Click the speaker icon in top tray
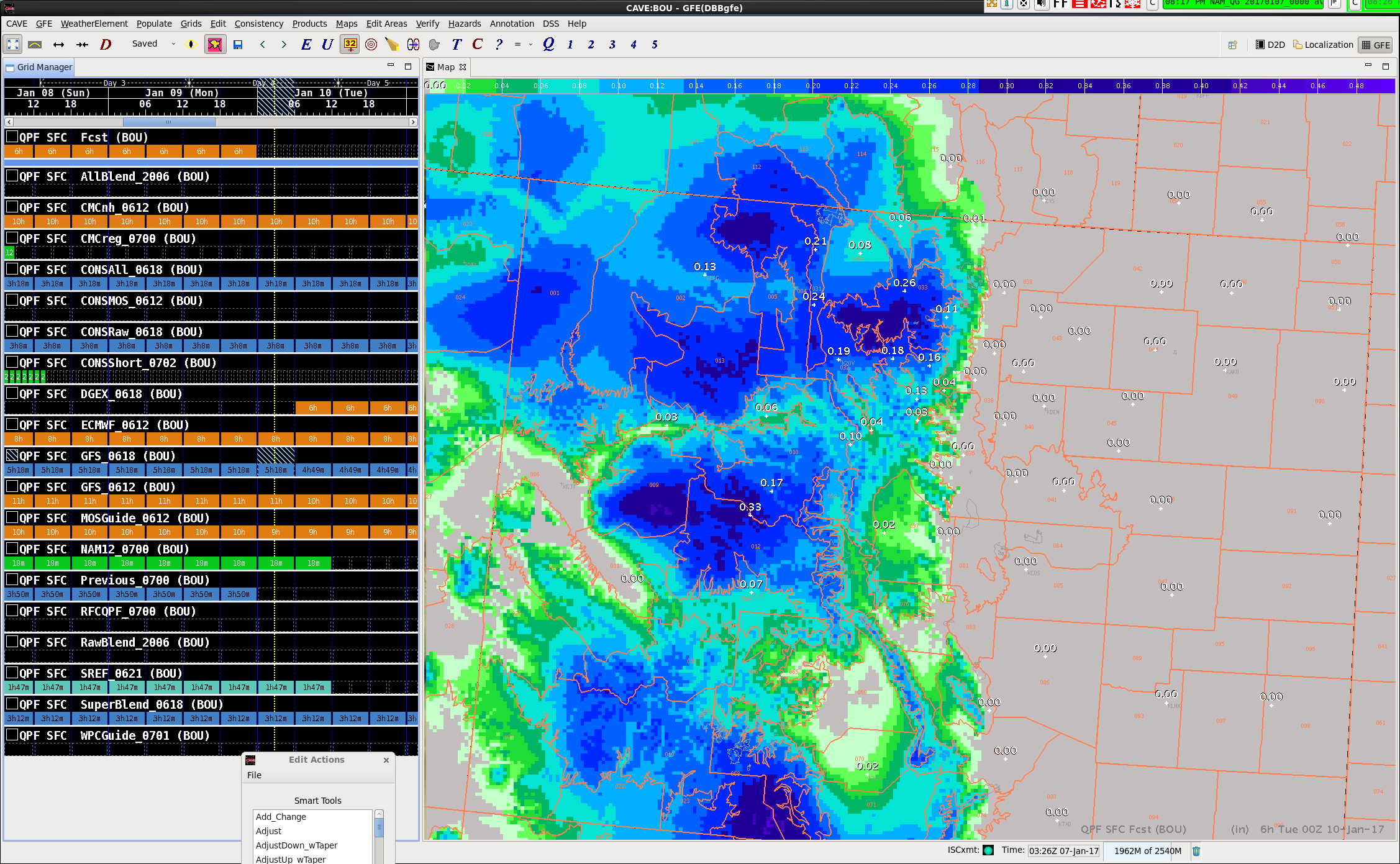Screen dimensions: 1400x864 click(1042, 4)
